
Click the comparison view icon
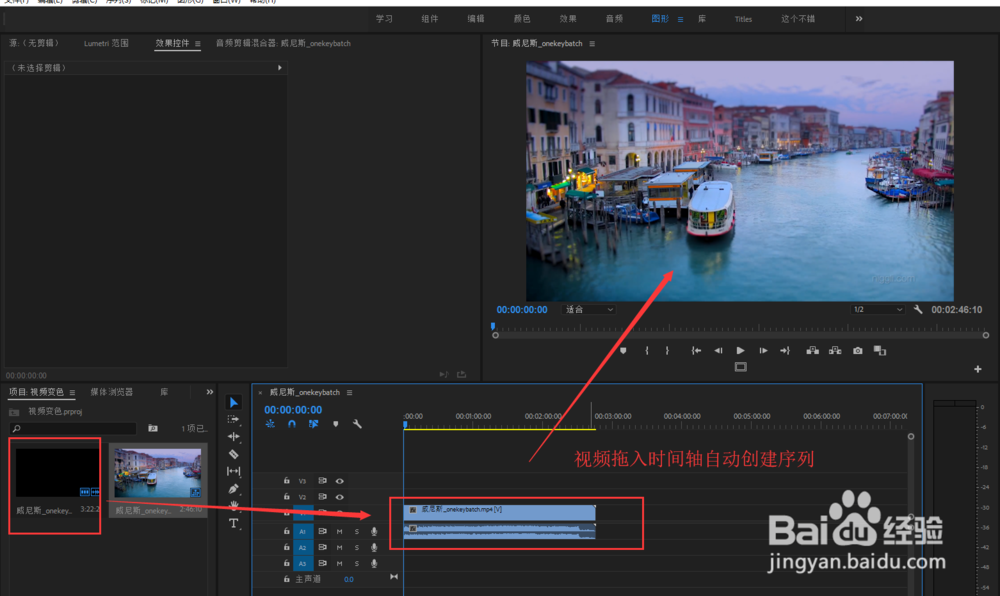(880, 351)
